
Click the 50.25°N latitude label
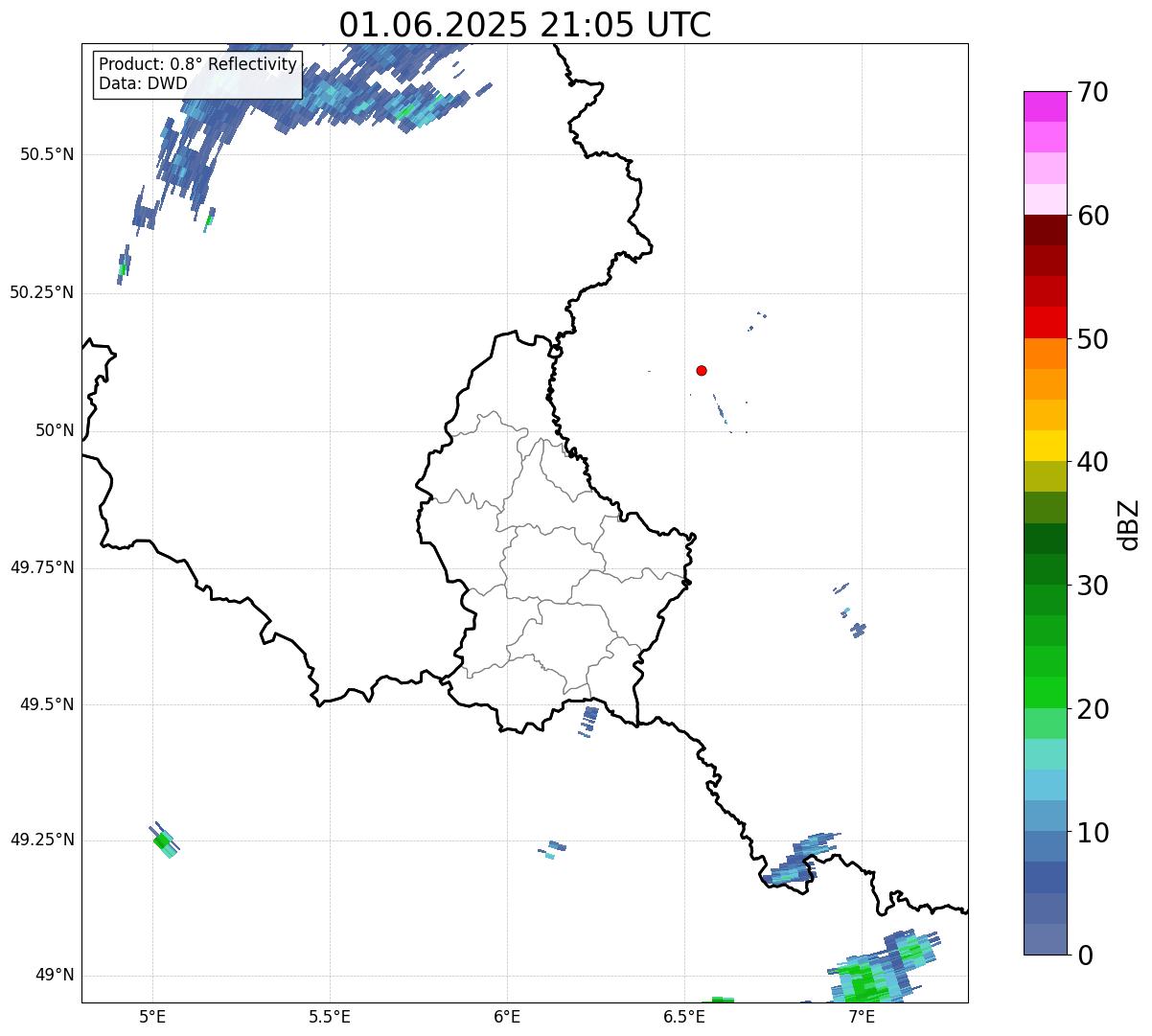pos(42,292)
